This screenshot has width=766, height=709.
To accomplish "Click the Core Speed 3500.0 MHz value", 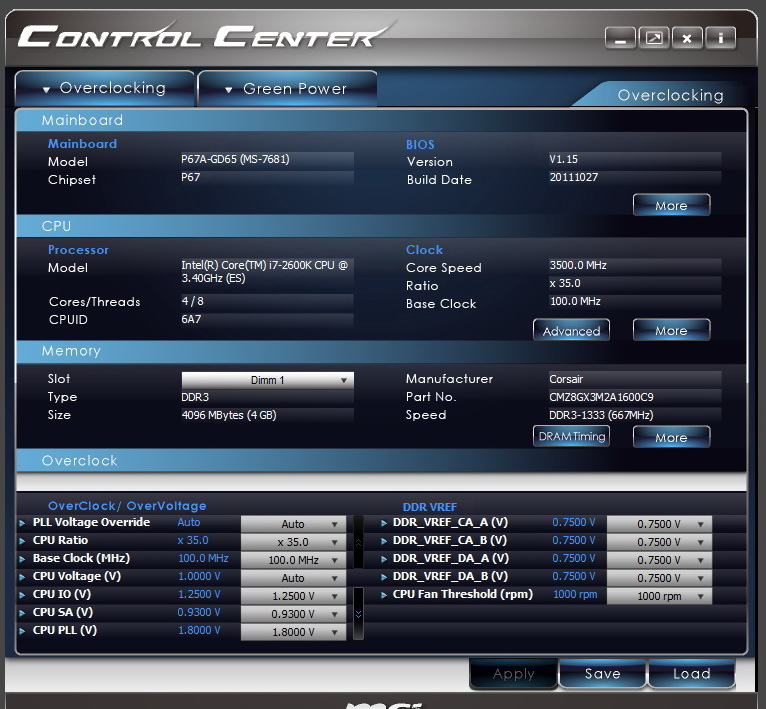I will click(x=578, y=265).
